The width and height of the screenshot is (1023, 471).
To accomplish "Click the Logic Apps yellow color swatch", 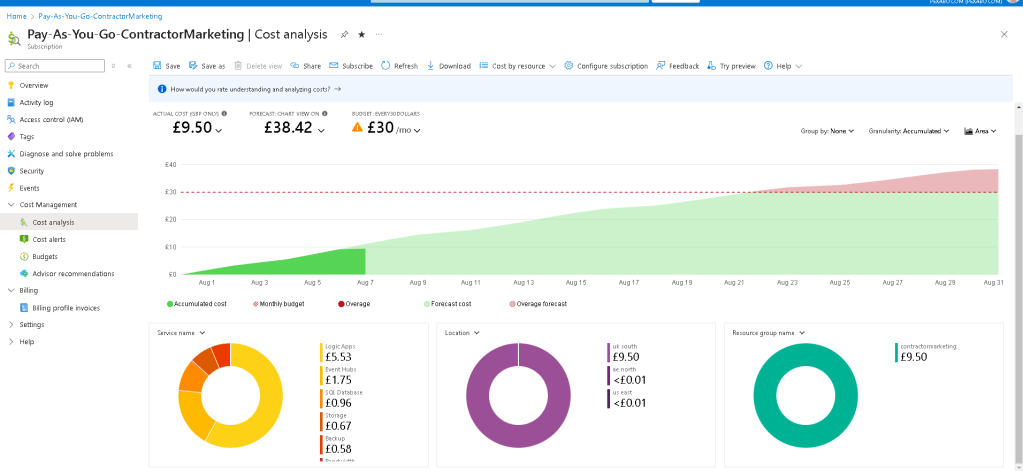I will pos(321,353).
